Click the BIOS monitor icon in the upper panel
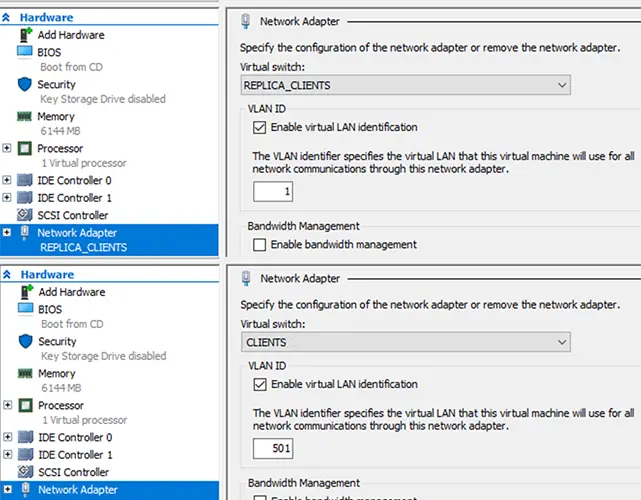The image size is (641, 500). [x=25, y=52]
